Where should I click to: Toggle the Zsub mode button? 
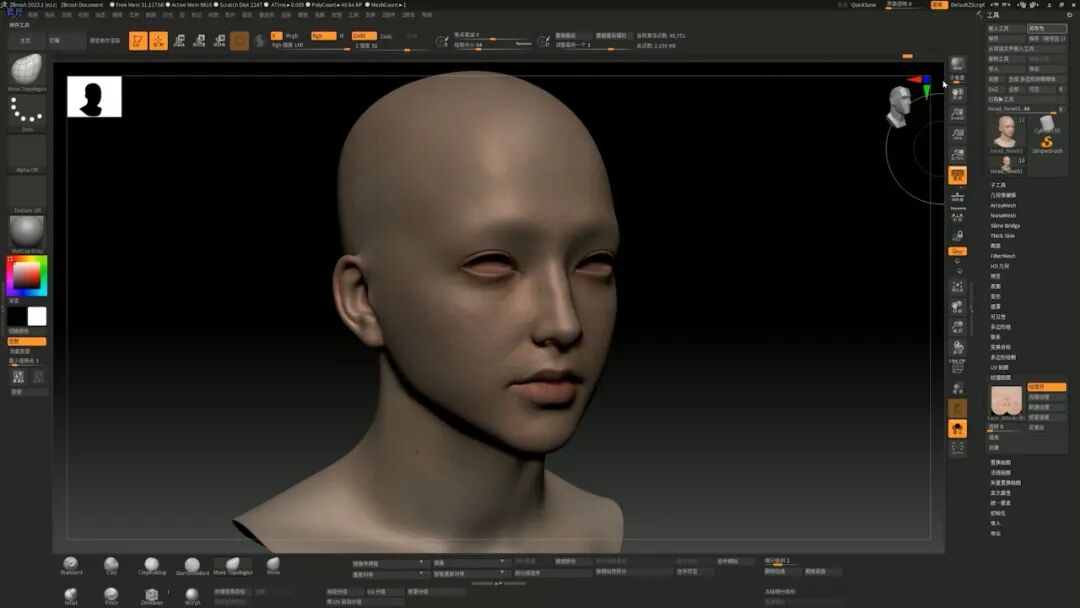point(386,36)
